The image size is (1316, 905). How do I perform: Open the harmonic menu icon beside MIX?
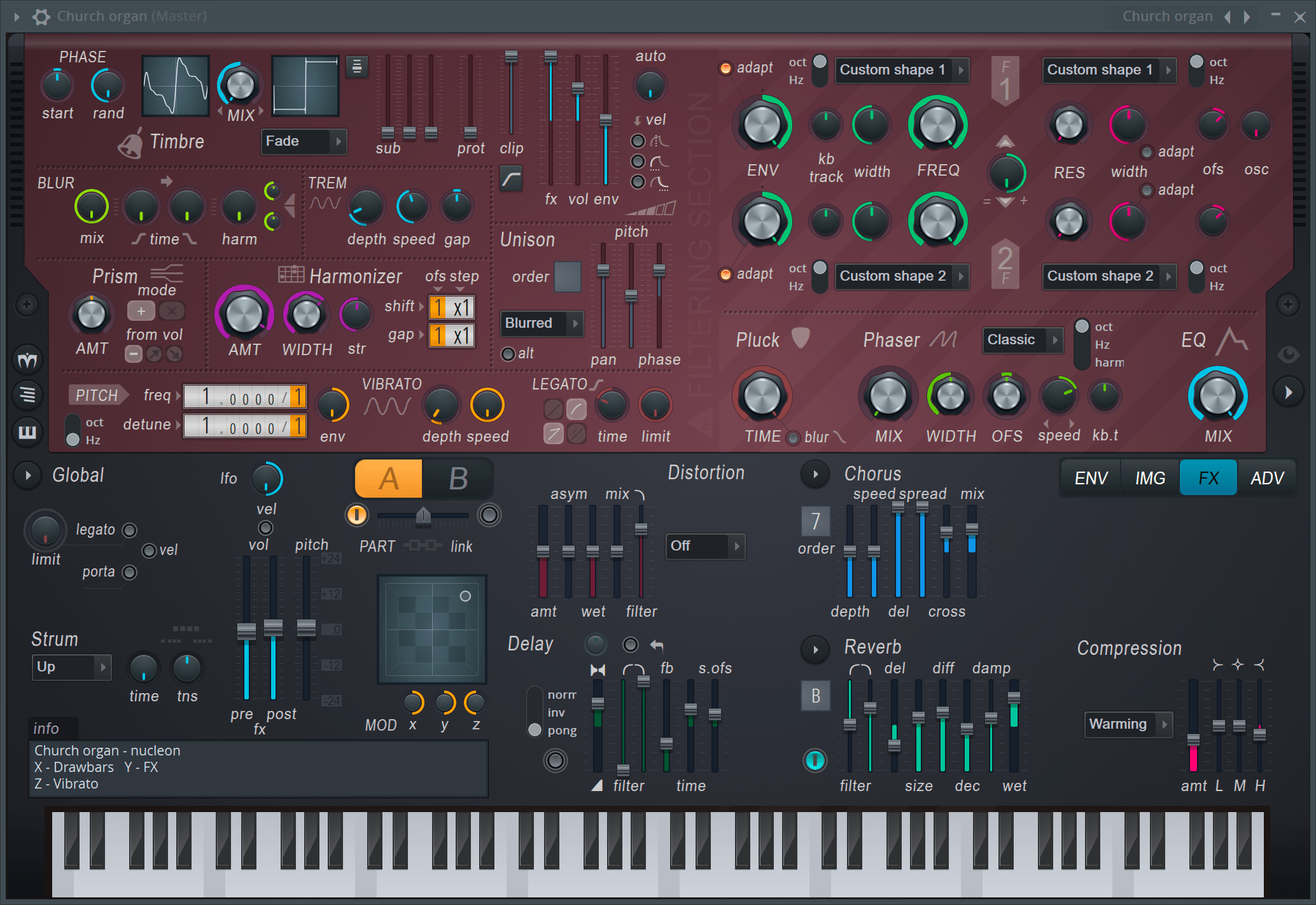coord(357,66)
